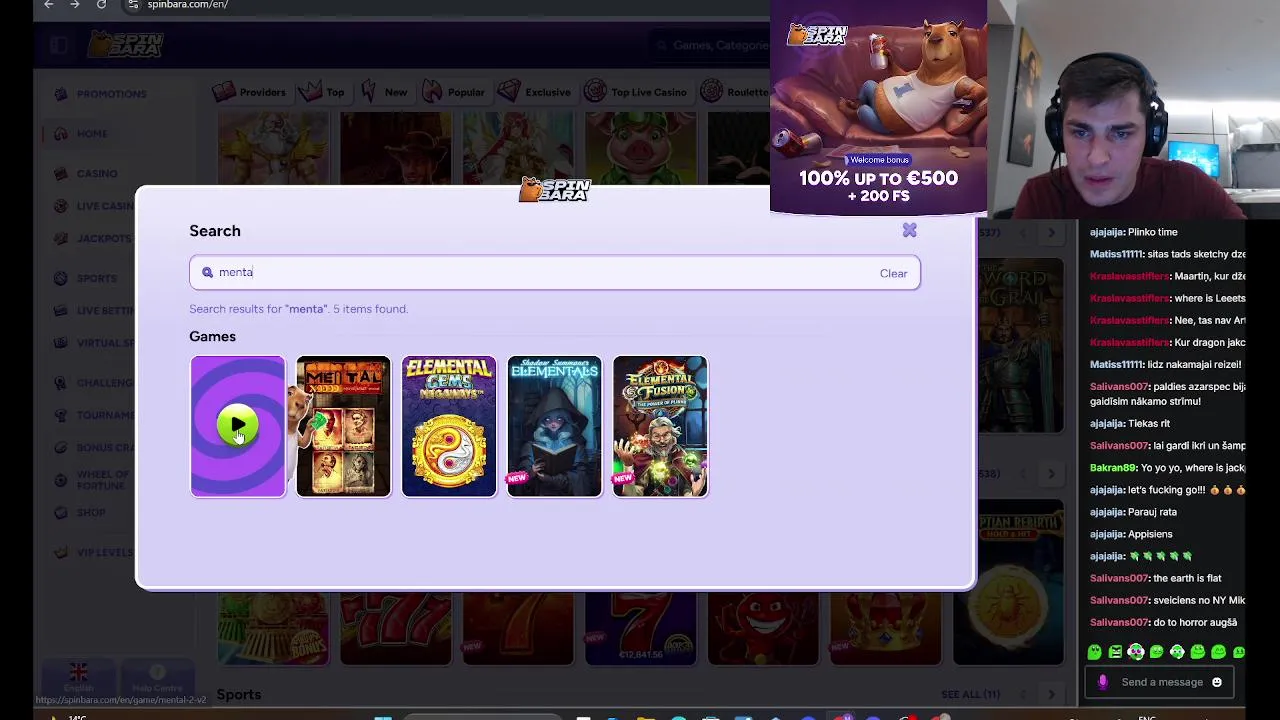Close the search dialog with the X
The image size is (1280, 720).
click(x=909, y=231)
